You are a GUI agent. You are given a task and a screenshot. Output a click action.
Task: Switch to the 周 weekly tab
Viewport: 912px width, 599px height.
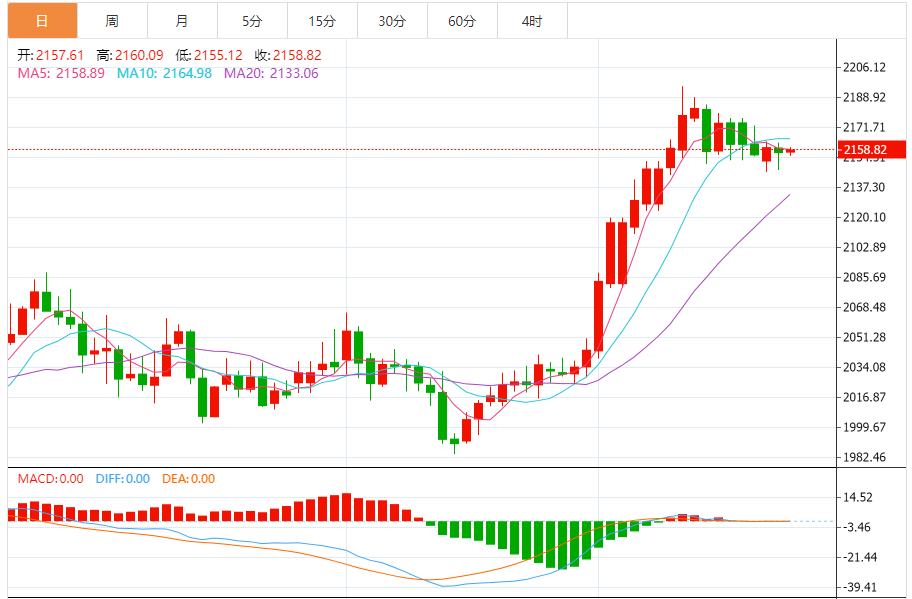coord(112,21)
